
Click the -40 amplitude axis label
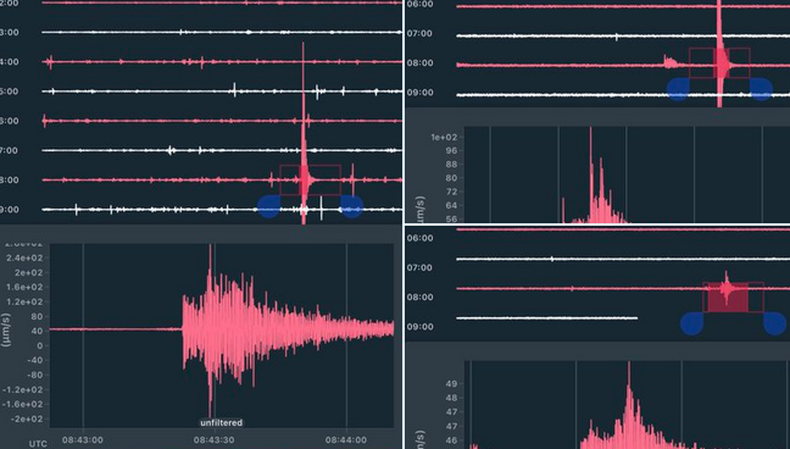tap(35, 360)
